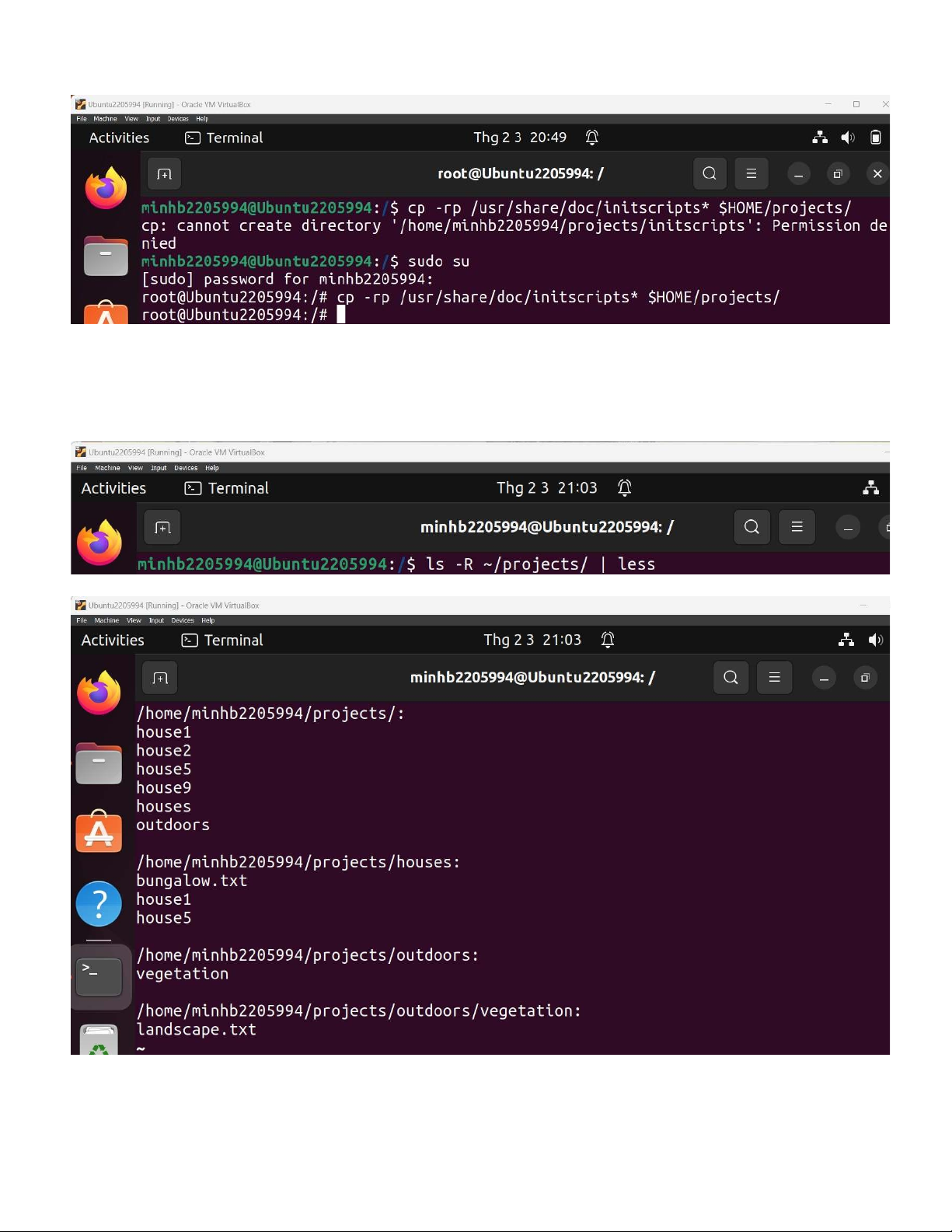The width and height of the screenshot is (952, 1232).
Task: Click the '/home/minhb2205994/projects/:' heading
Action: [x=270, y=714]
